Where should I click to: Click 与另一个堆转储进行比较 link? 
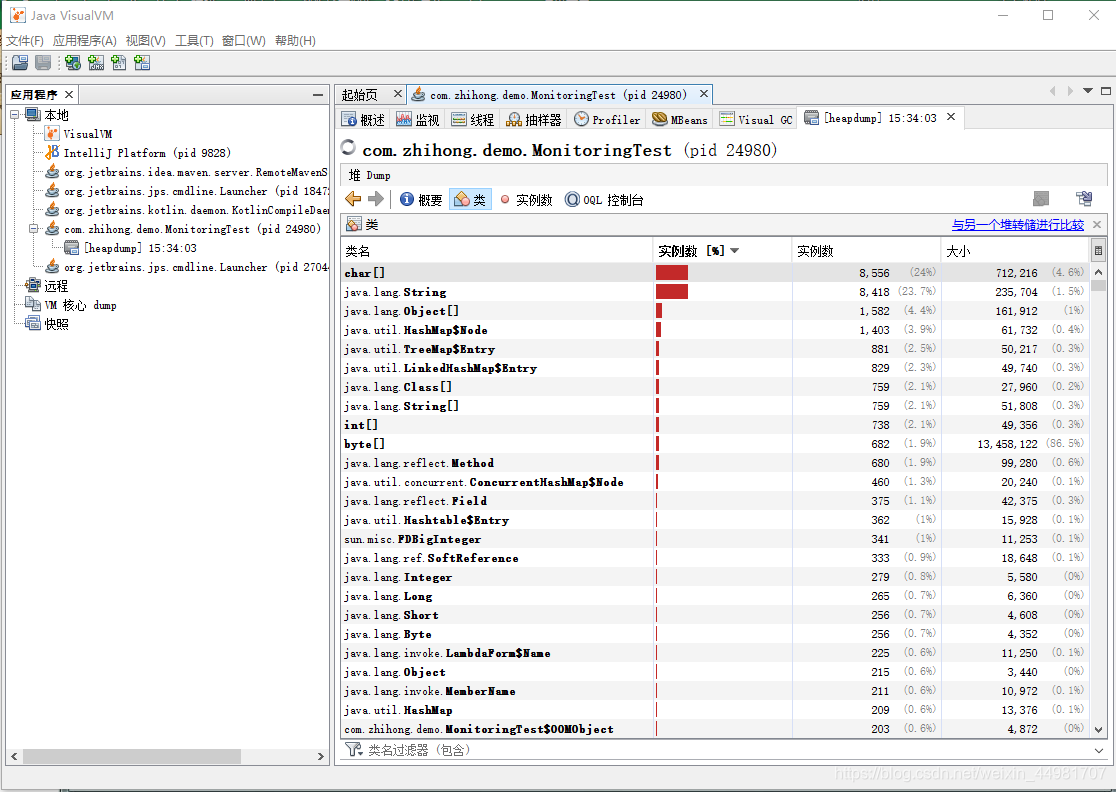click(1018, 225)
